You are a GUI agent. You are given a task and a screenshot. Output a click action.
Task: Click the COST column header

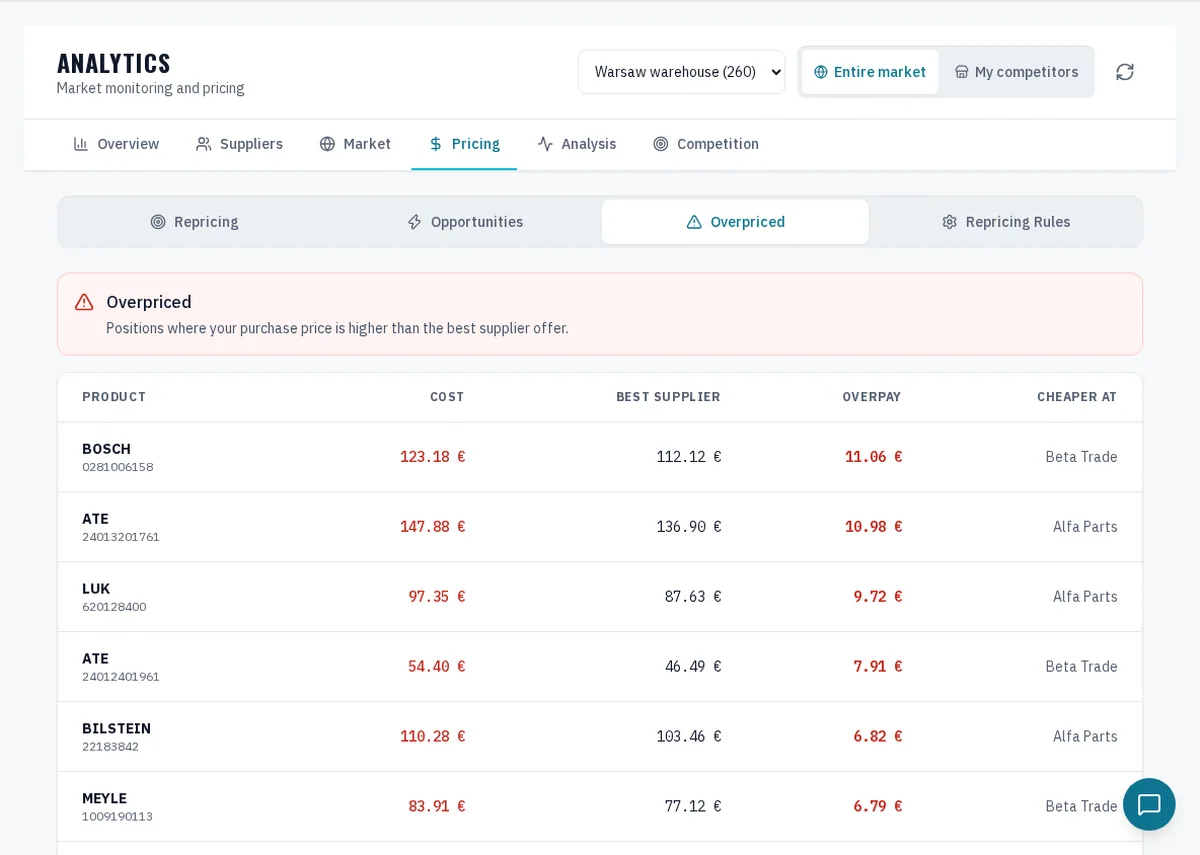point(447,397)
